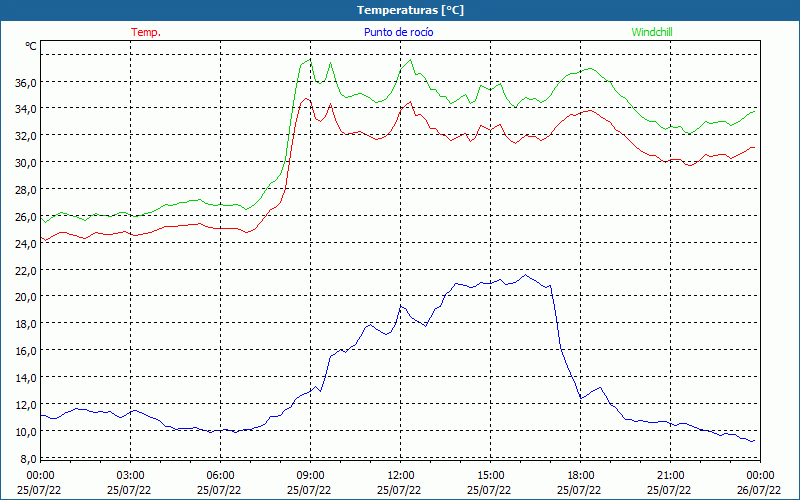
Task: Click the 8,0 y-axis value
Action: pos(28,459)
